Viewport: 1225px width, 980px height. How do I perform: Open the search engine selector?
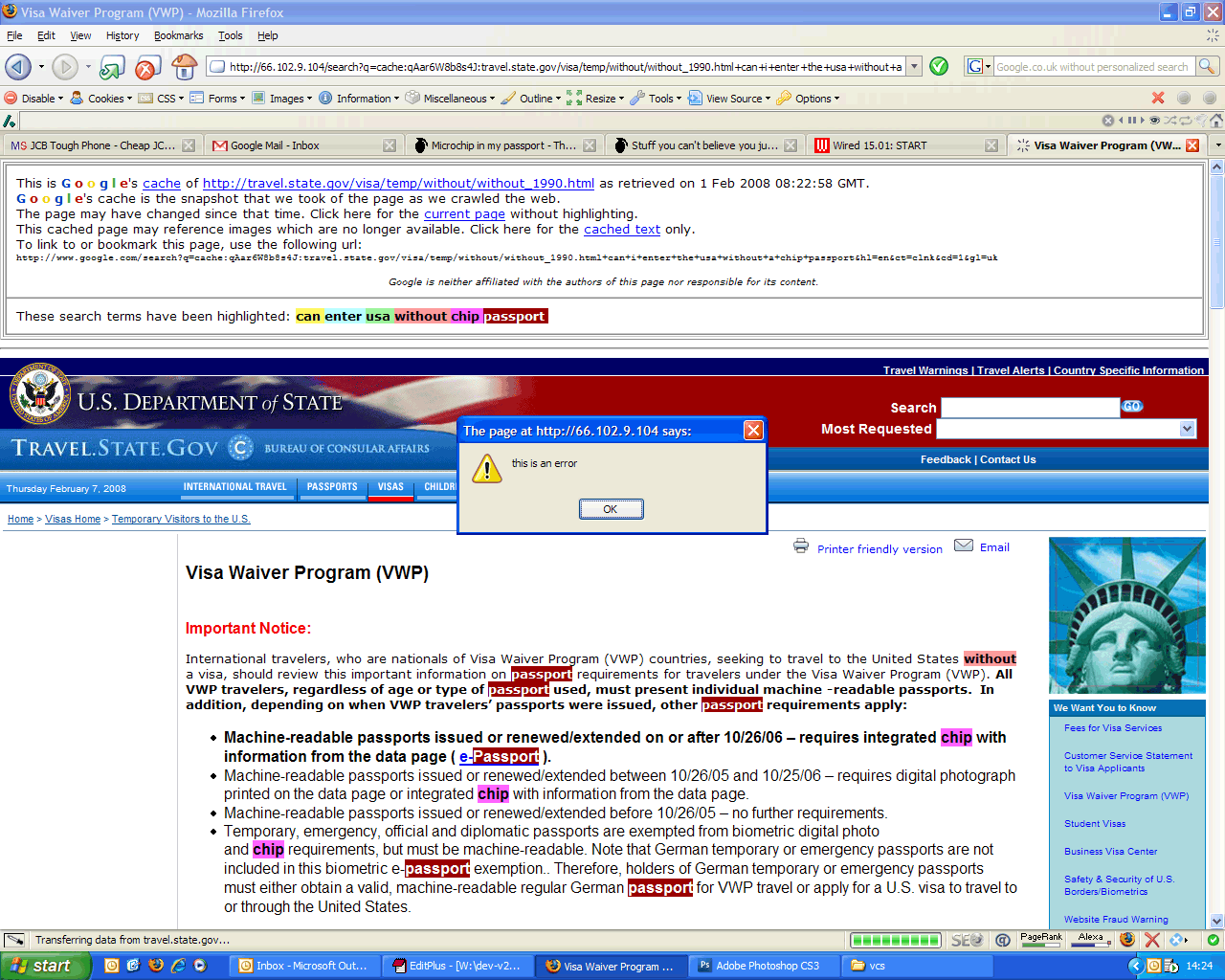[979, 66]
